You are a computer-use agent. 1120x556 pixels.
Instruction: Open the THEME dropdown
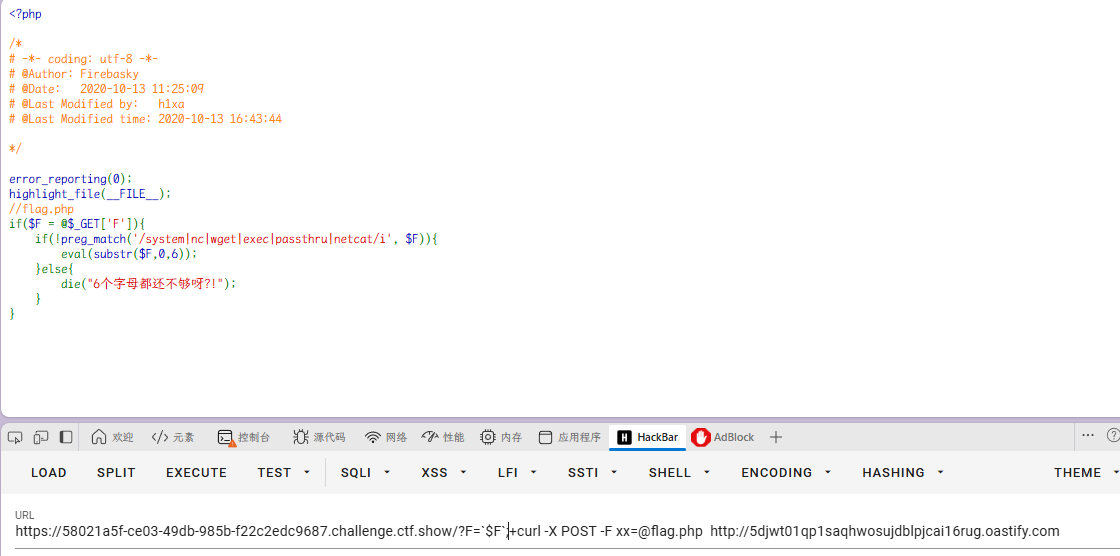[x=1086, y=472]
